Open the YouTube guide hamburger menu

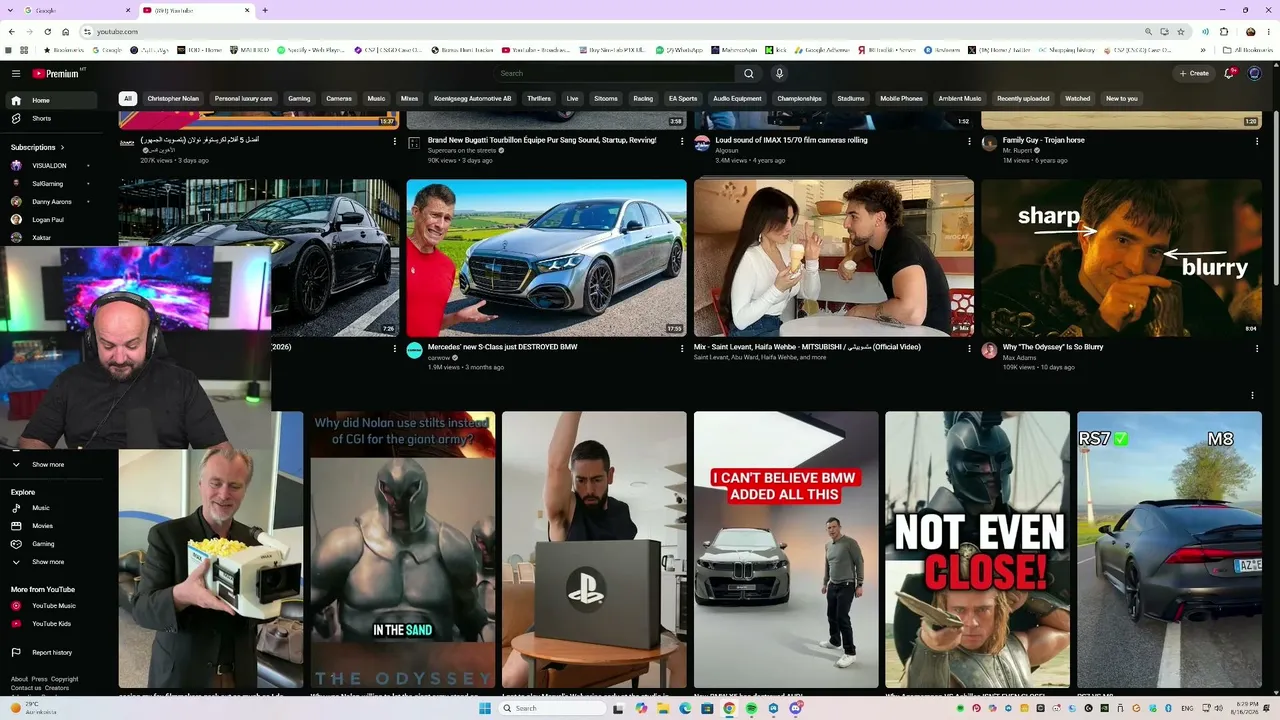coord(16,73)
